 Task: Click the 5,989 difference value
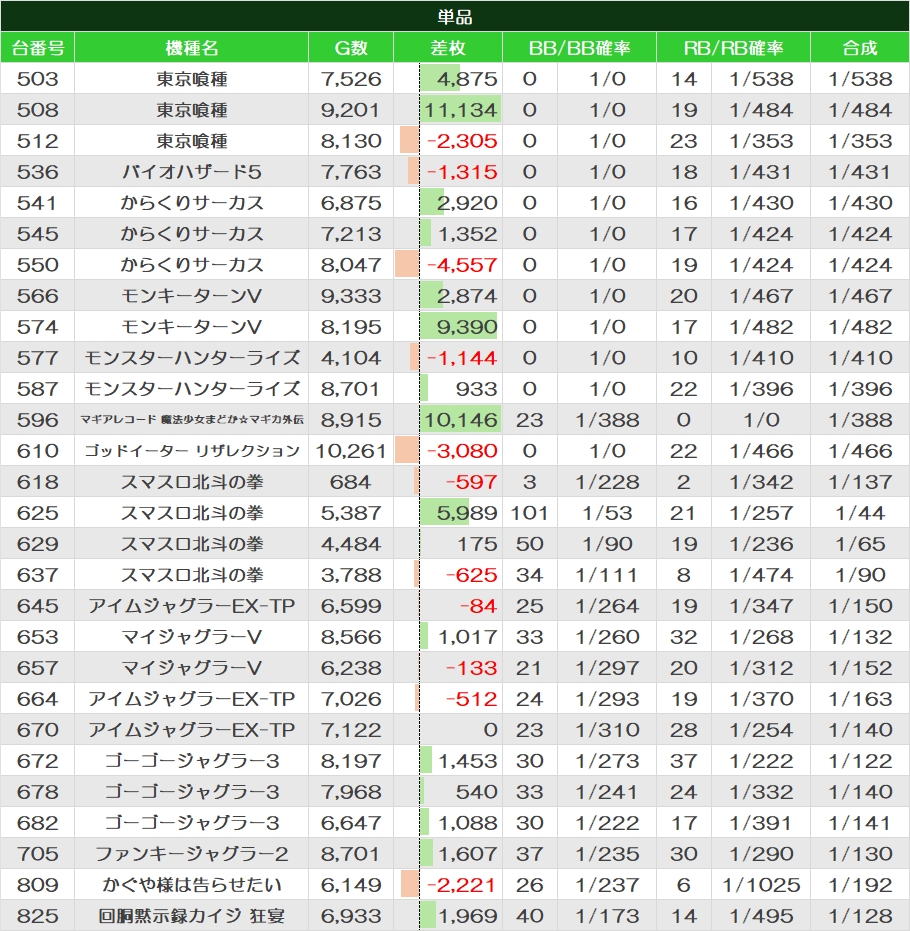467,512
